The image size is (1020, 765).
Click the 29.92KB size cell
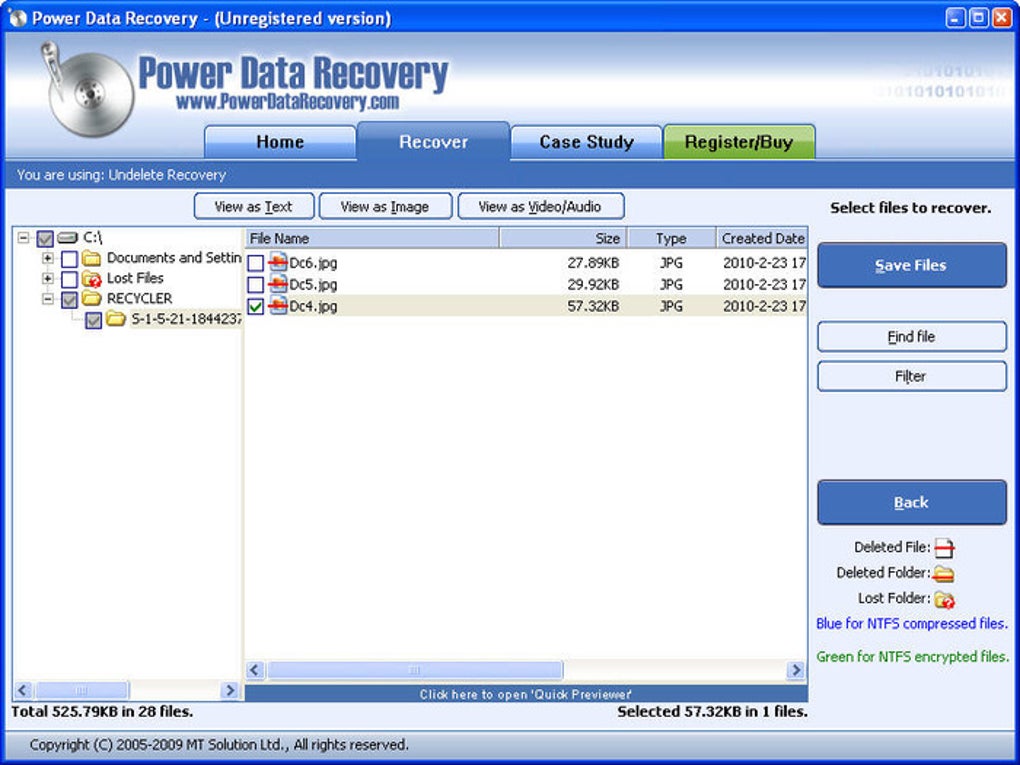pyautogui.click(x=593, y=284)
